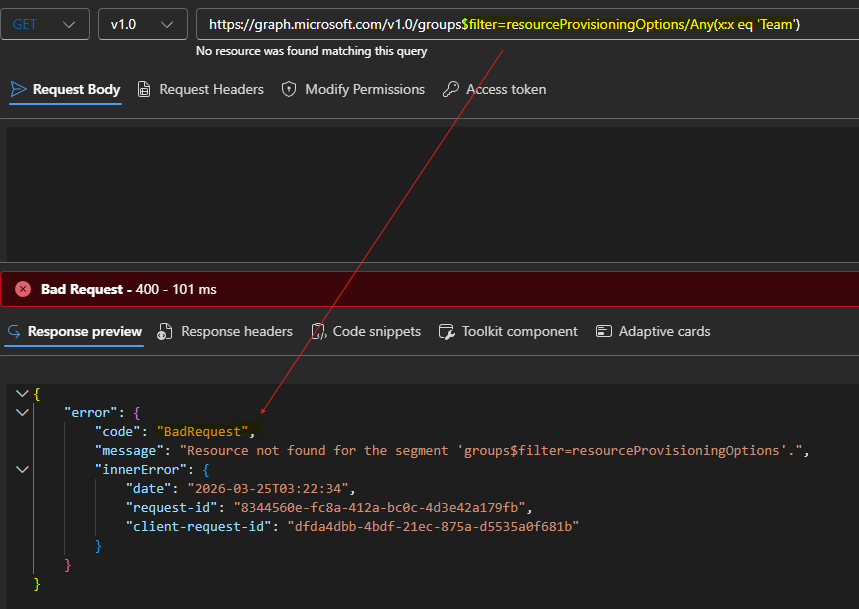Click the Access token key icon
859x609 pixels.
click(x=450, y=89)
